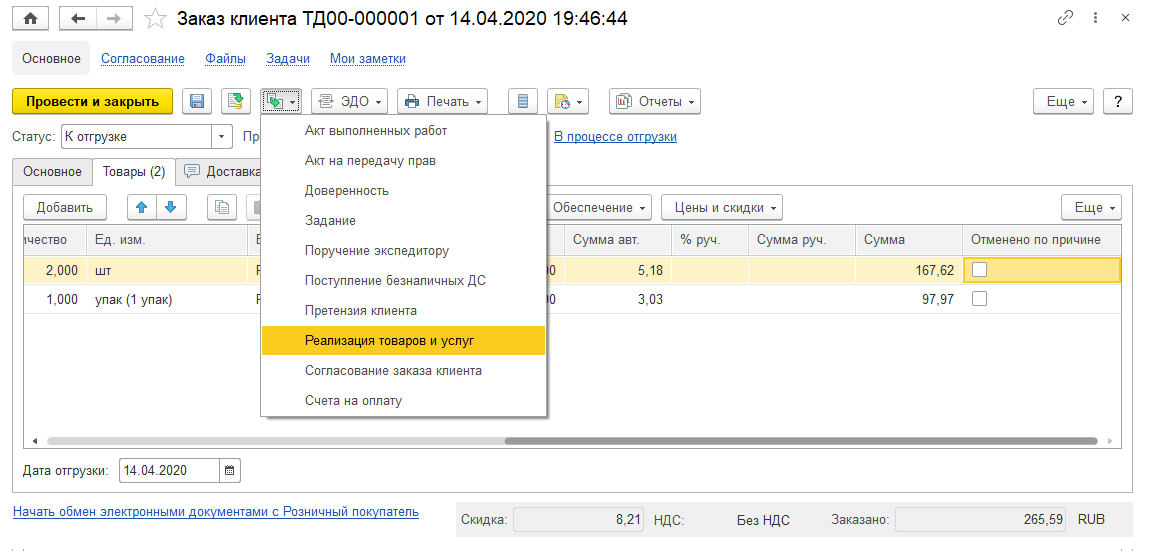The width and height of the screenshot is (1152, 551).
Task: Post the document using the green arrow icon
Action: (236, 101)
